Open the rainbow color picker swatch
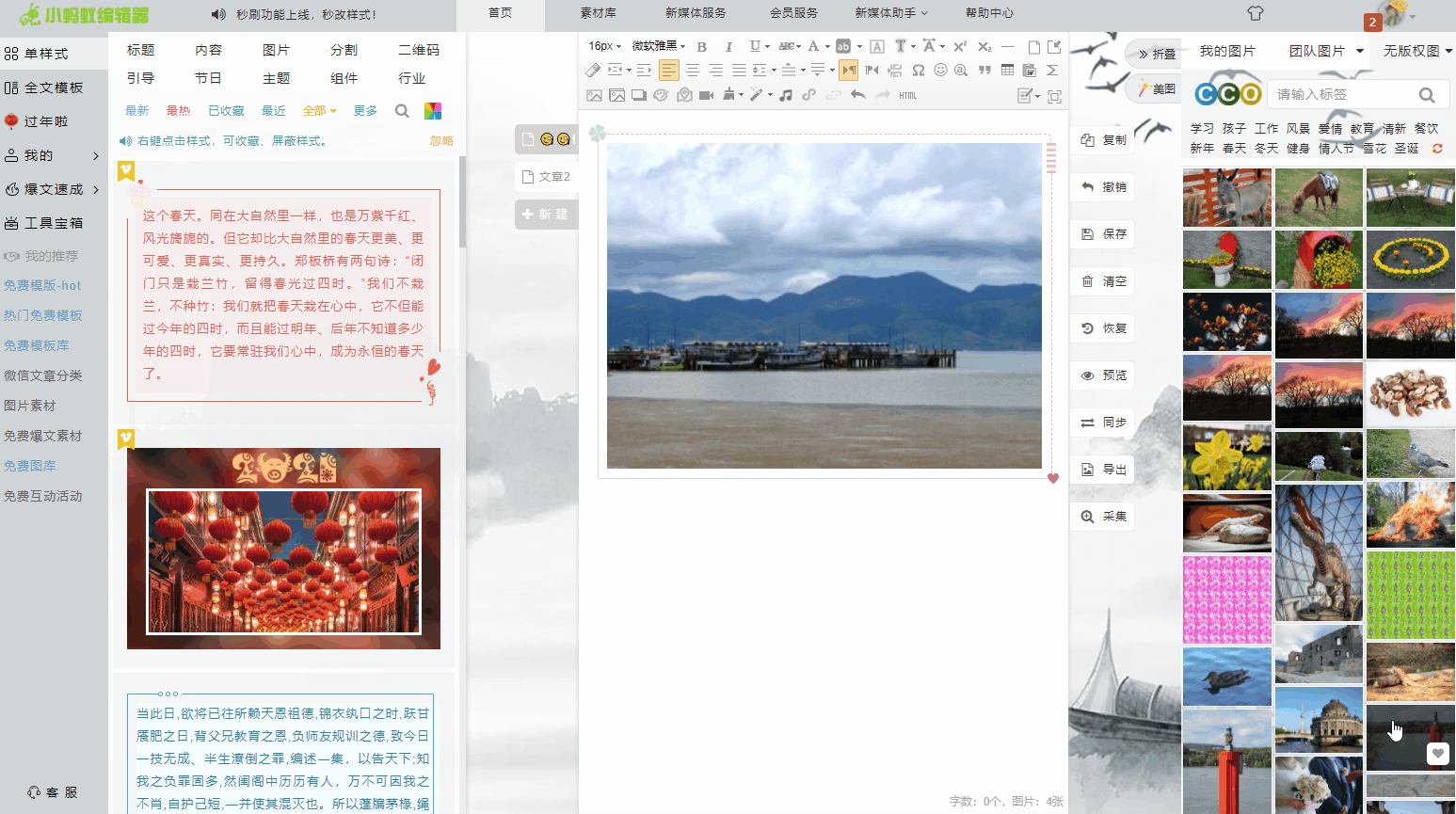Screen dimensions: 1456x814 point(433,111)
